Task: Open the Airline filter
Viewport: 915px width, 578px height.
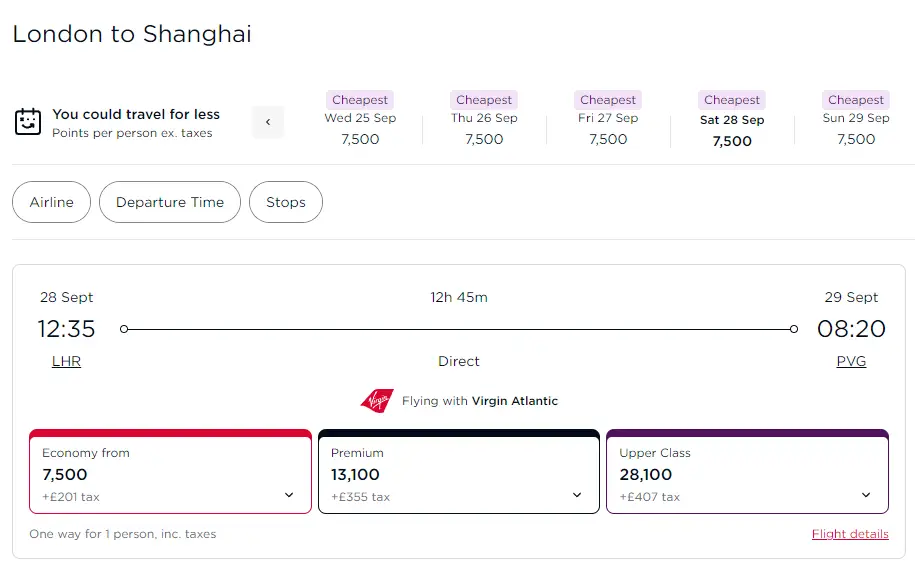Action: 51,202
